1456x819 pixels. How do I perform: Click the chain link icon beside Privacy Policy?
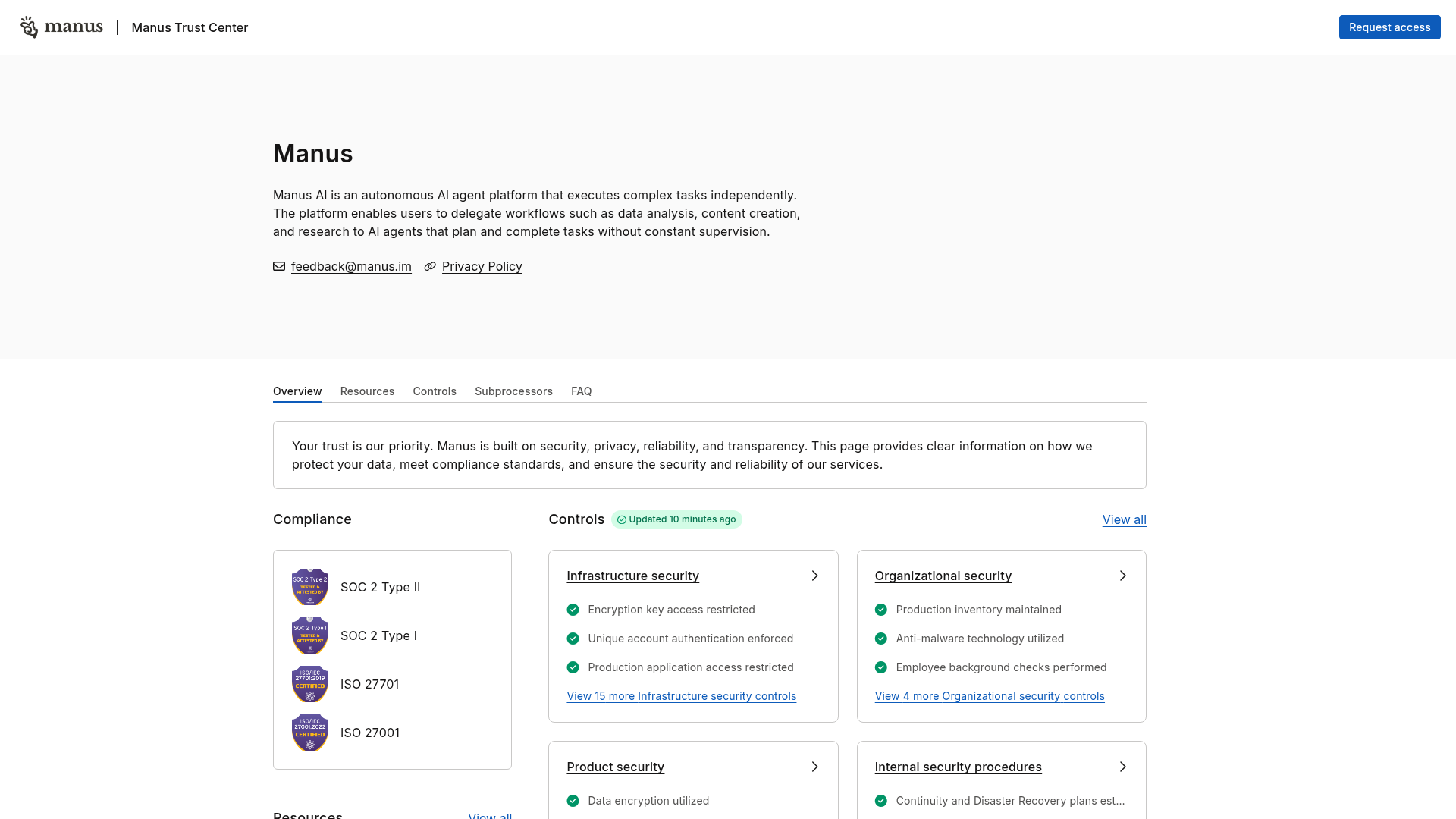[x=430, y=266]
